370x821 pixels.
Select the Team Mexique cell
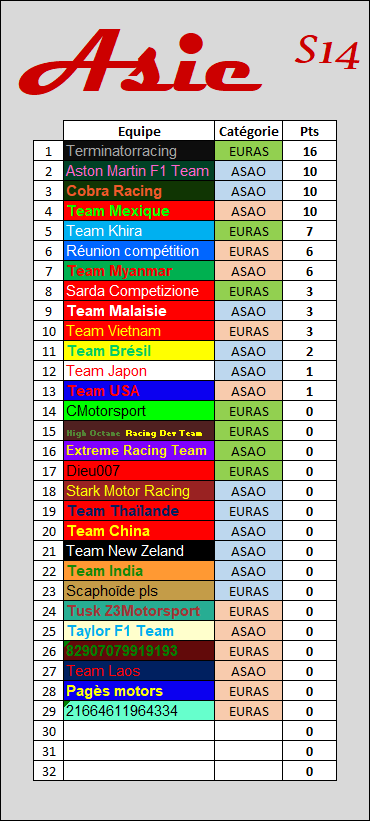pos(139,211)
